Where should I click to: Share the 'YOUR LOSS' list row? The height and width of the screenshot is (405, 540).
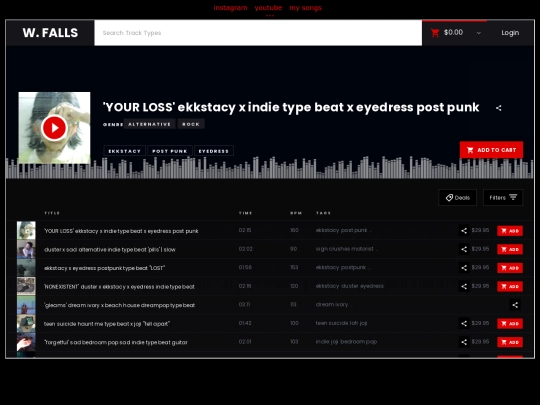pyautogui.click(x=464, y=231)
